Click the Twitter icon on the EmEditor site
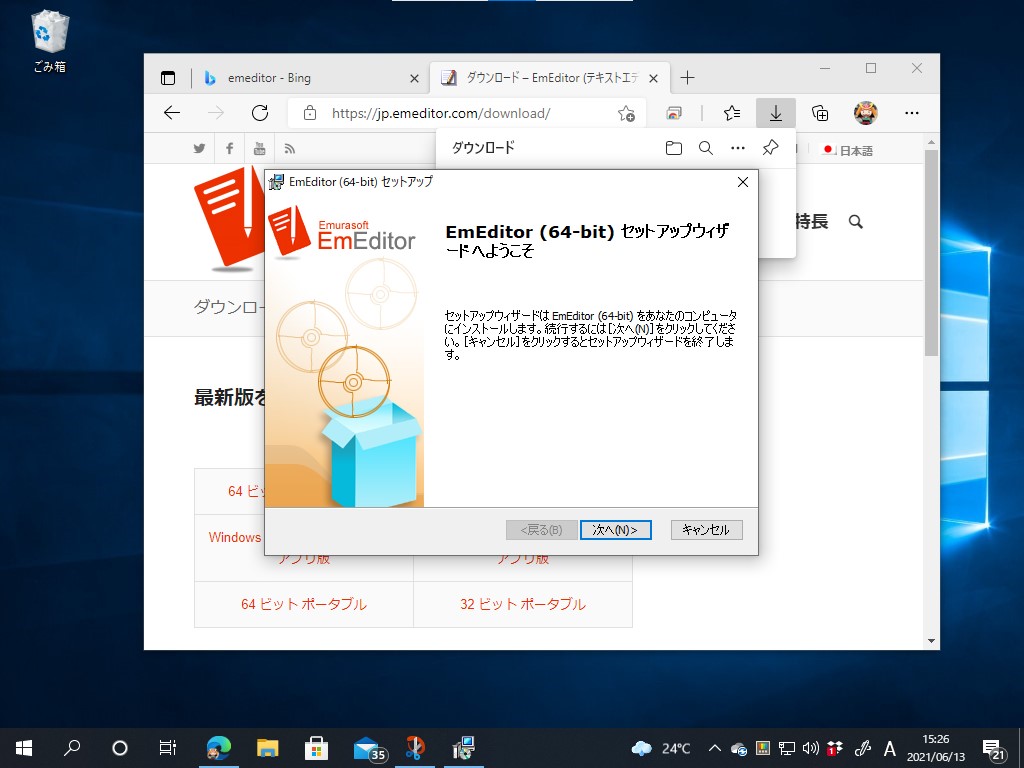Viewport: 1024px width, 768px height. [199, 147]
